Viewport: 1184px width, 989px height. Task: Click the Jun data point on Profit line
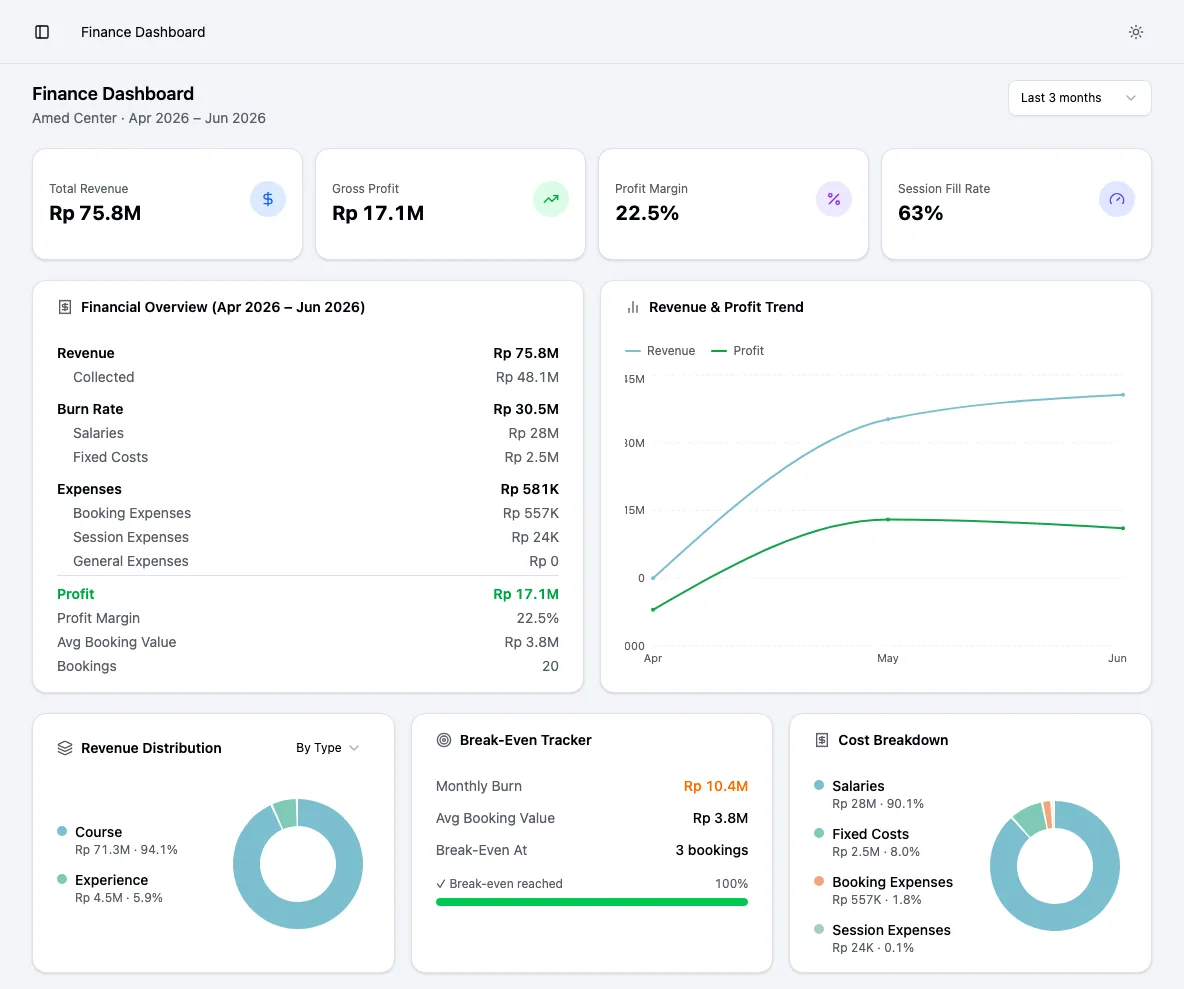(1123, 528)
